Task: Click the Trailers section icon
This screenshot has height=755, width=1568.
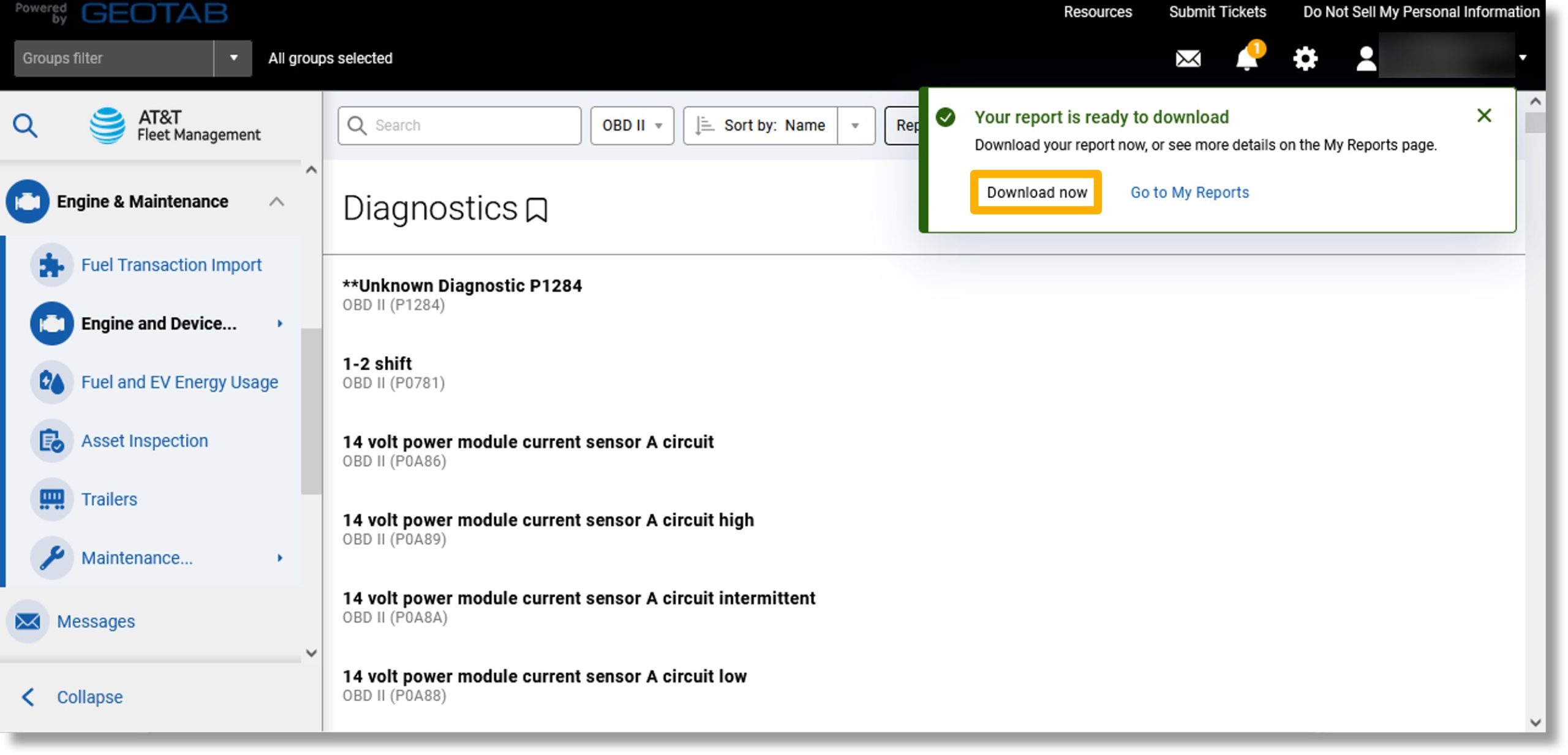Action: 52,499
